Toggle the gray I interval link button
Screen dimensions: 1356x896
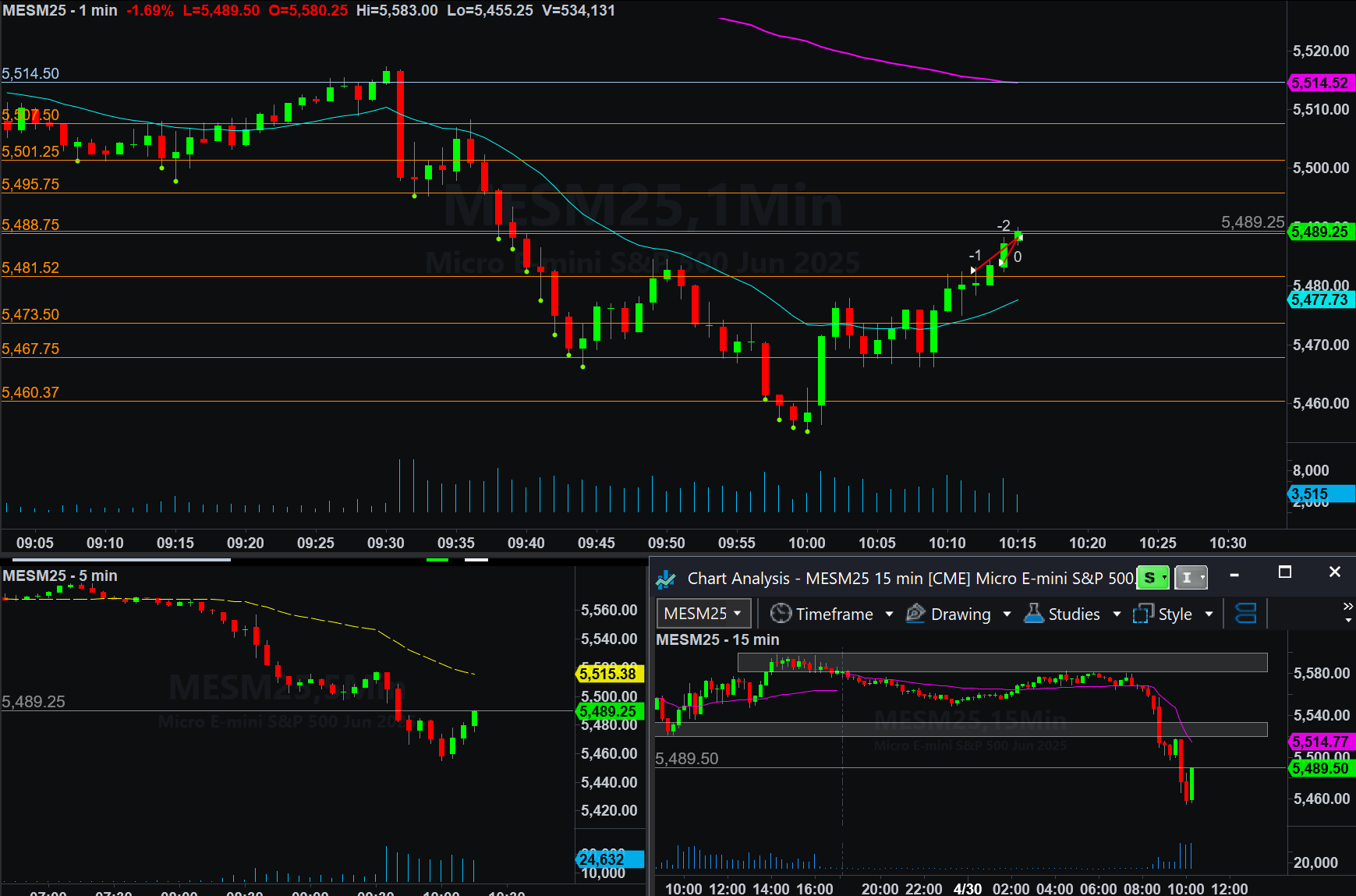tap(1190, 578)
